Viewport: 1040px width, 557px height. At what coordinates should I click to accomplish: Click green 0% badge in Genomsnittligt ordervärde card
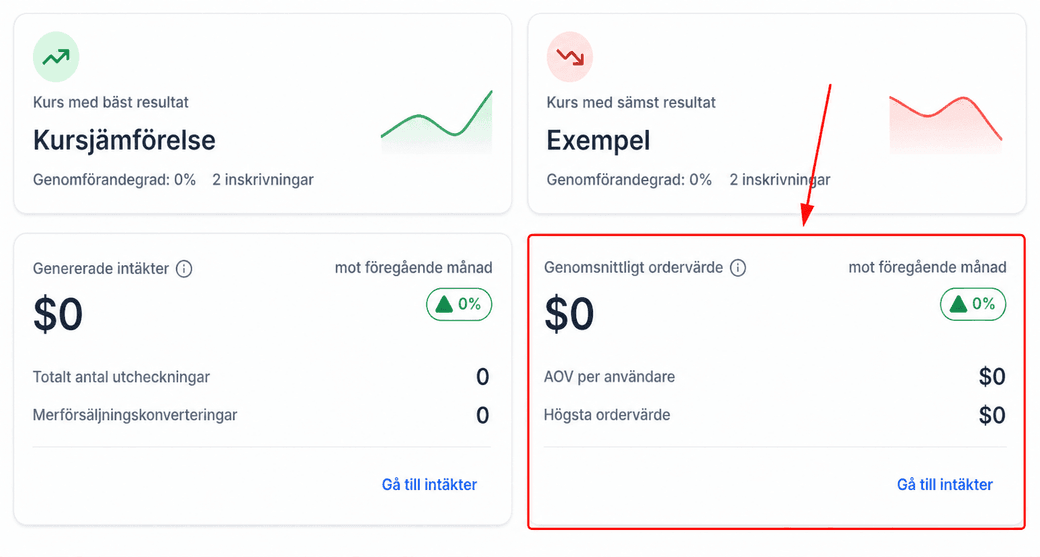tap(973, 304)
